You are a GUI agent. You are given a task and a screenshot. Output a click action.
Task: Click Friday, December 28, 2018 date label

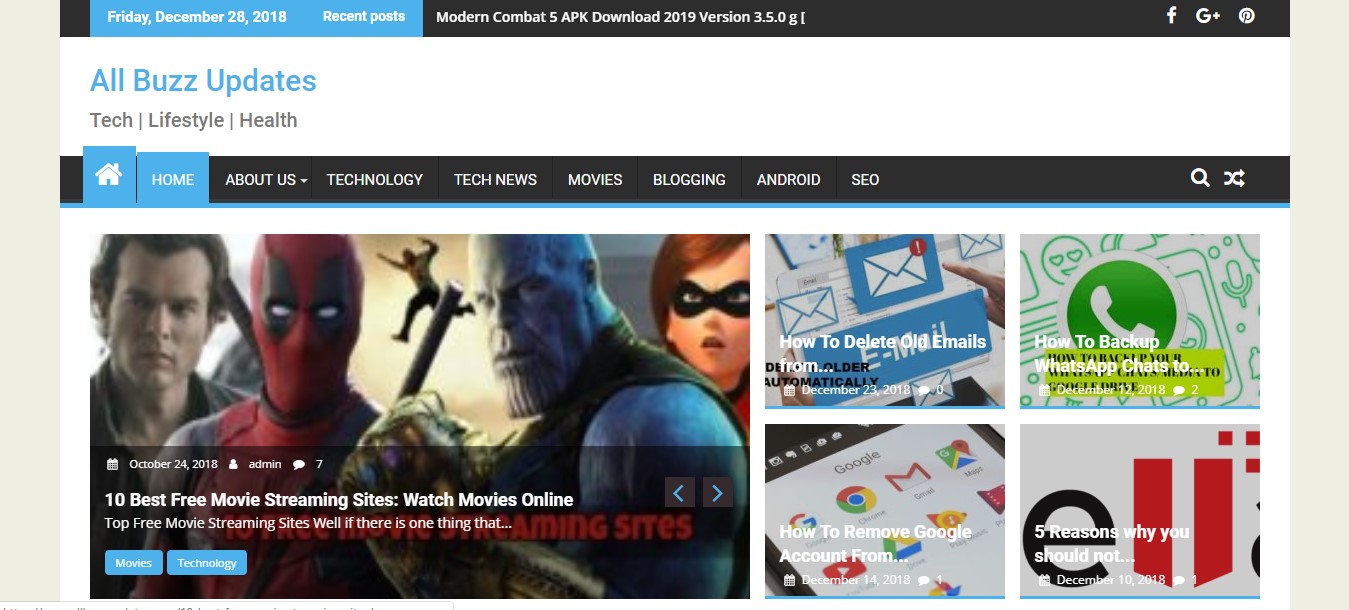(x=197, y=17)
